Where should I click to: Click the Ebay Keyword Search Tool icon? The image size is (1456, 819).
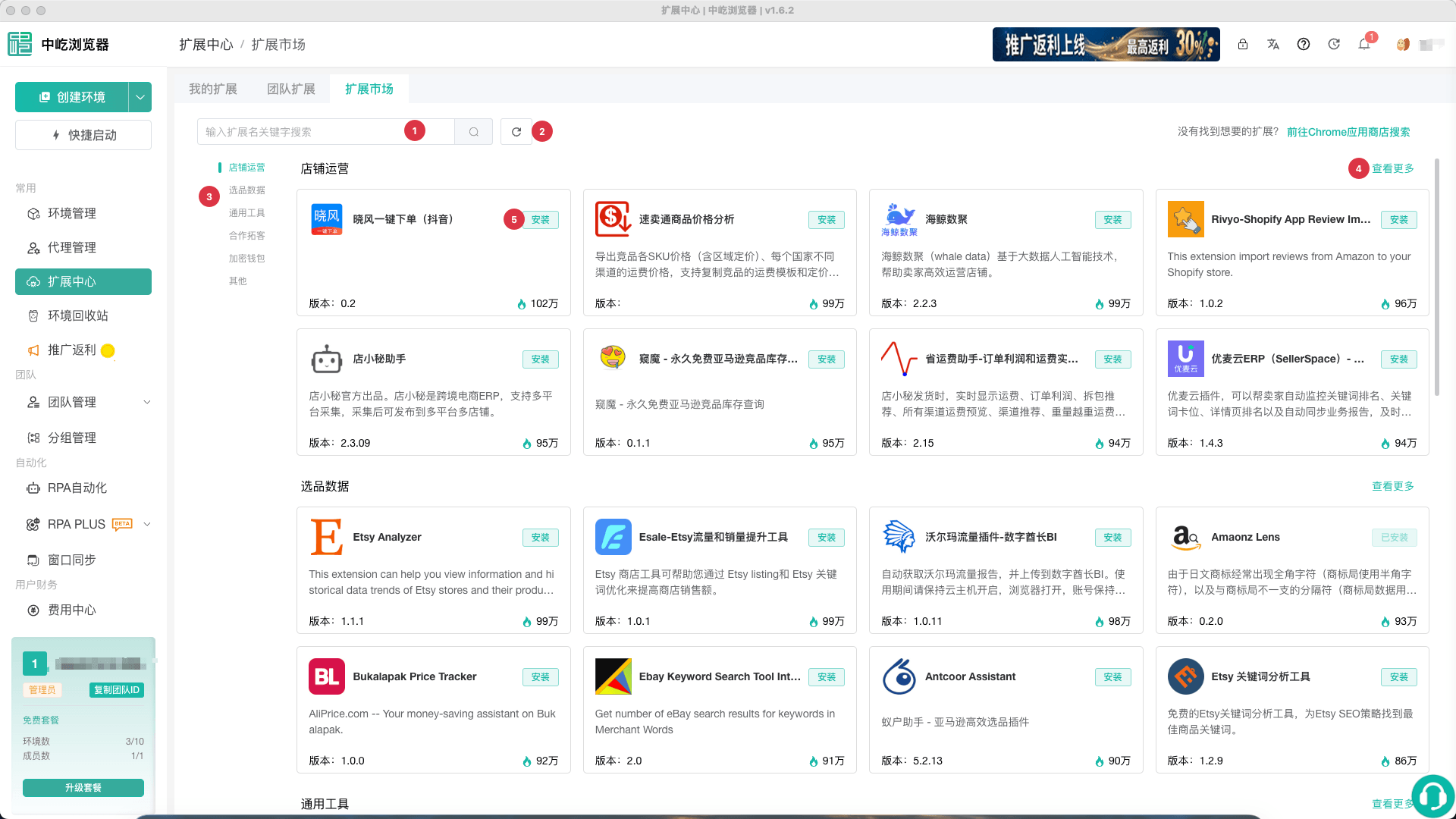[613, 676]
